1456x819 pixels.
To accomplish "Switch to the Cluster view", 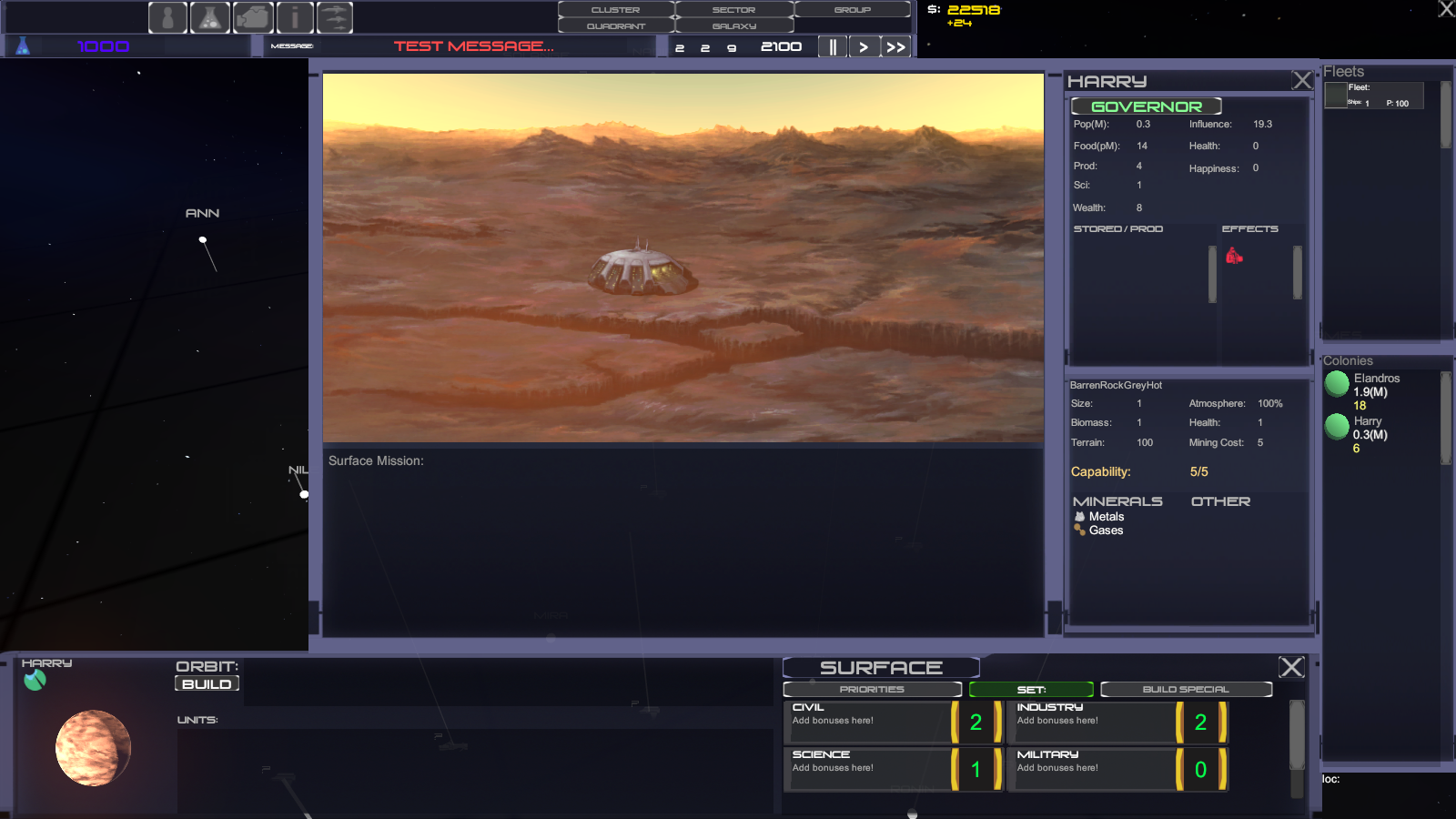I will point(616,9).
